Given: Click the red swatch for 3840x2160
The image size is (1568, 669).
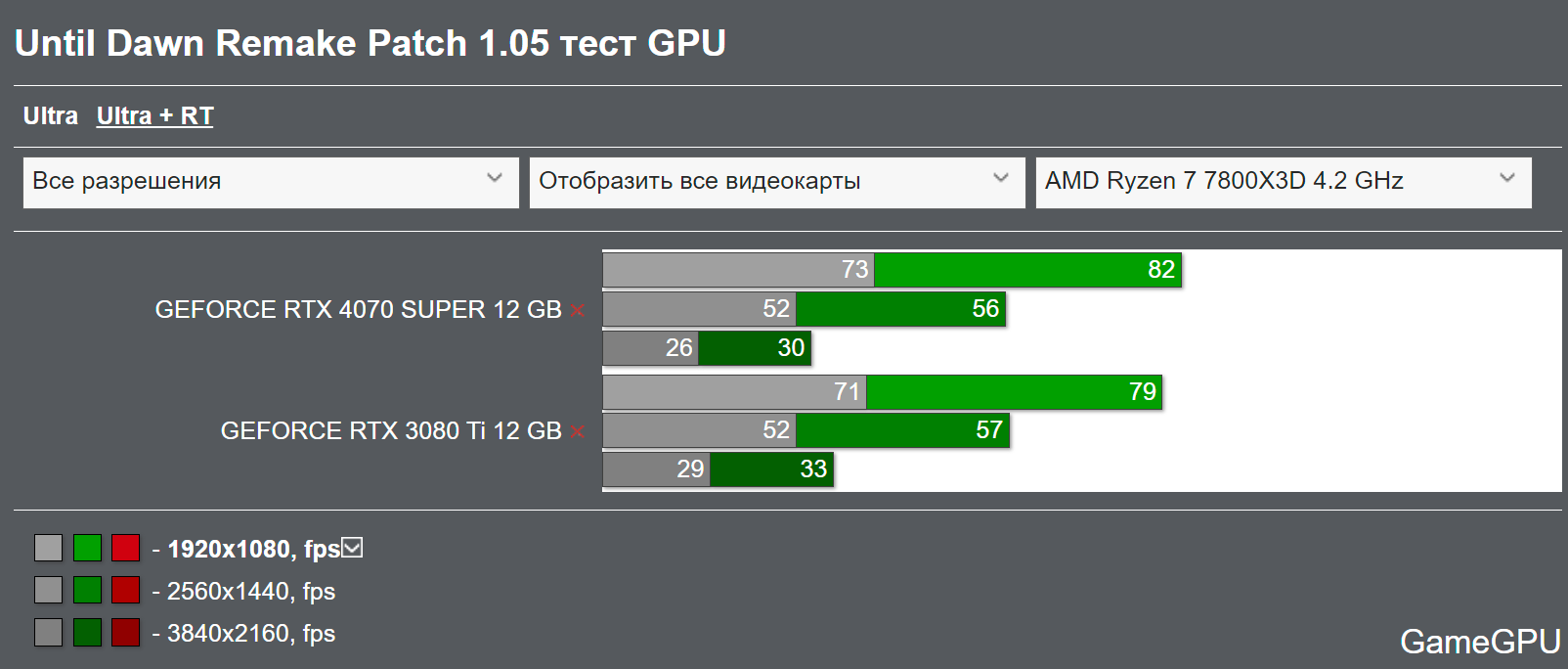Looking at the screenshot, I should pyautogui.click(x=125, y=632).
